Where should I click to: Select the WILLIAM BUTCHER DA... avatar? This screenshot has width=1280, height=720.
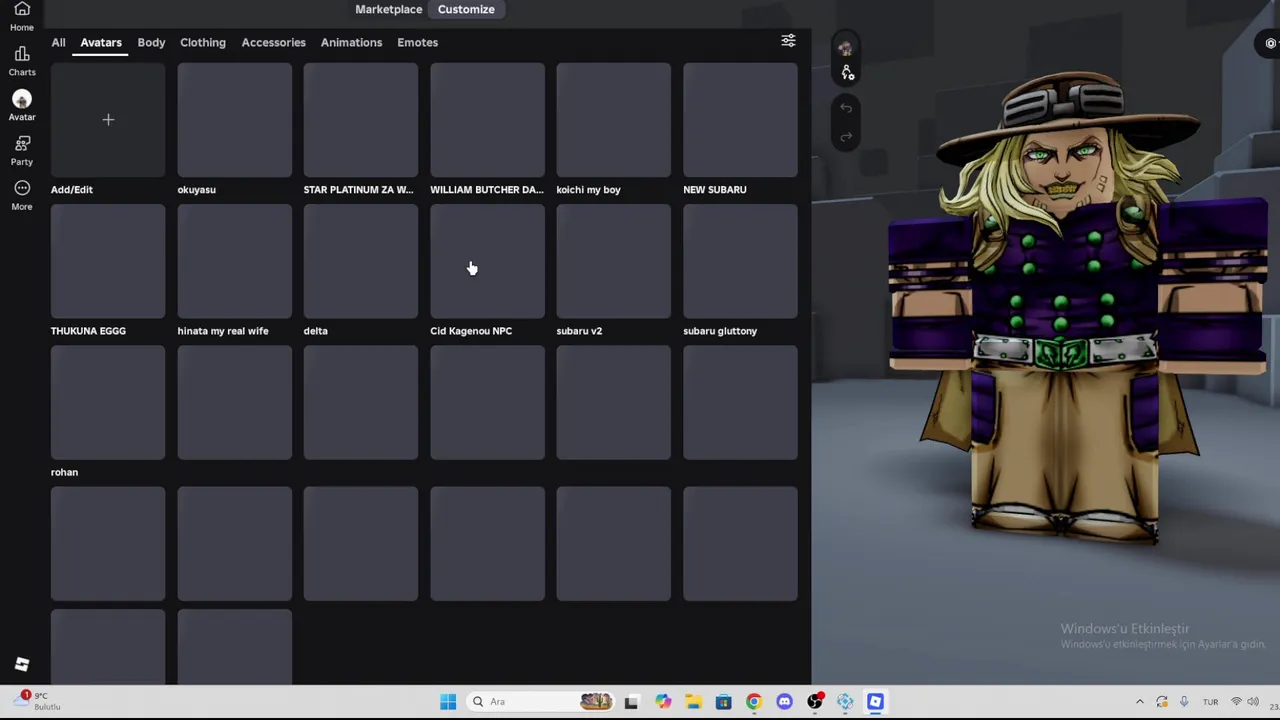[487, 120]
